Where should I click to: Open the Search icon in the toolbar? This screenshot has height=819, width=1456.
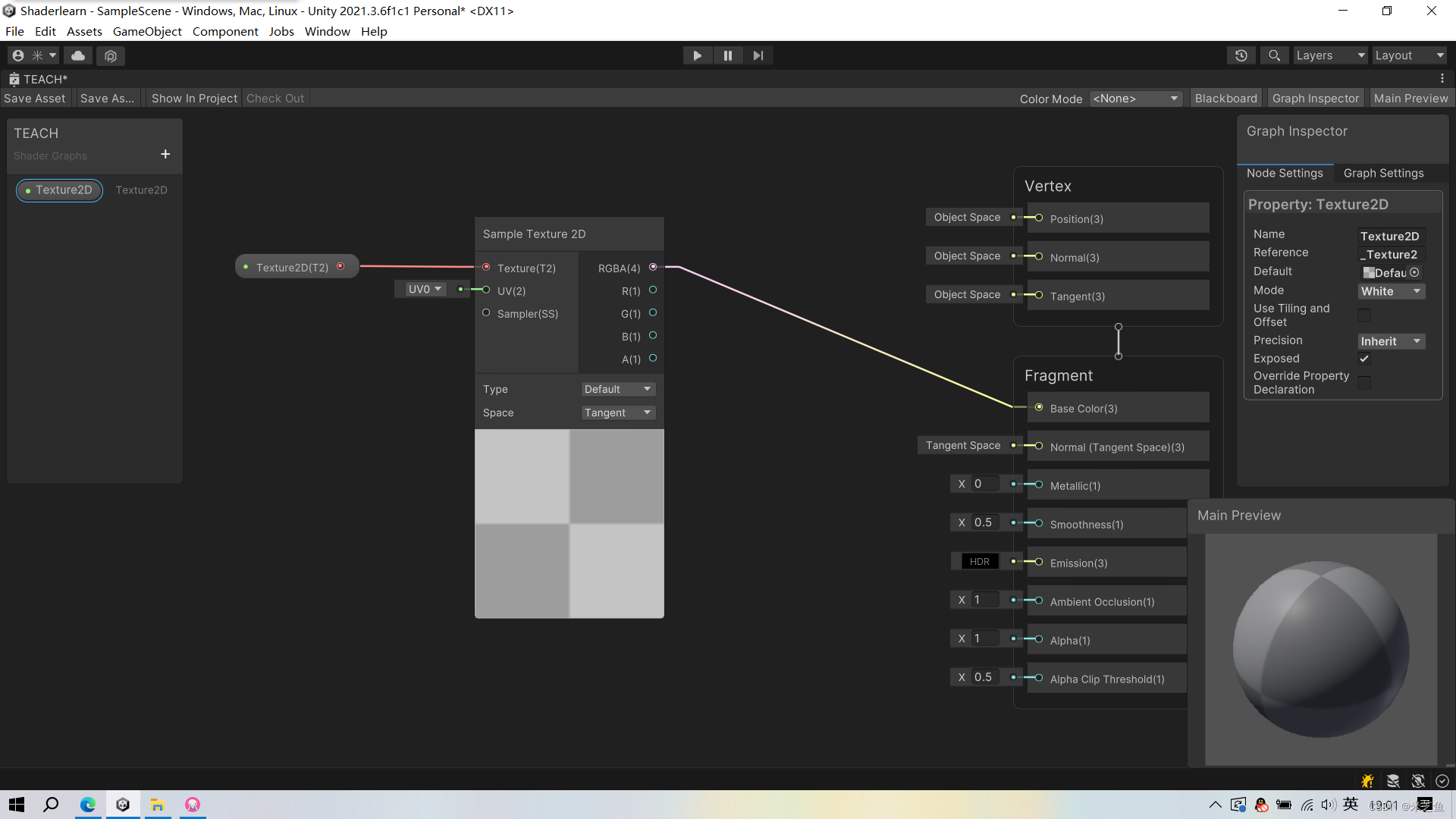[x=1273, y=55]
